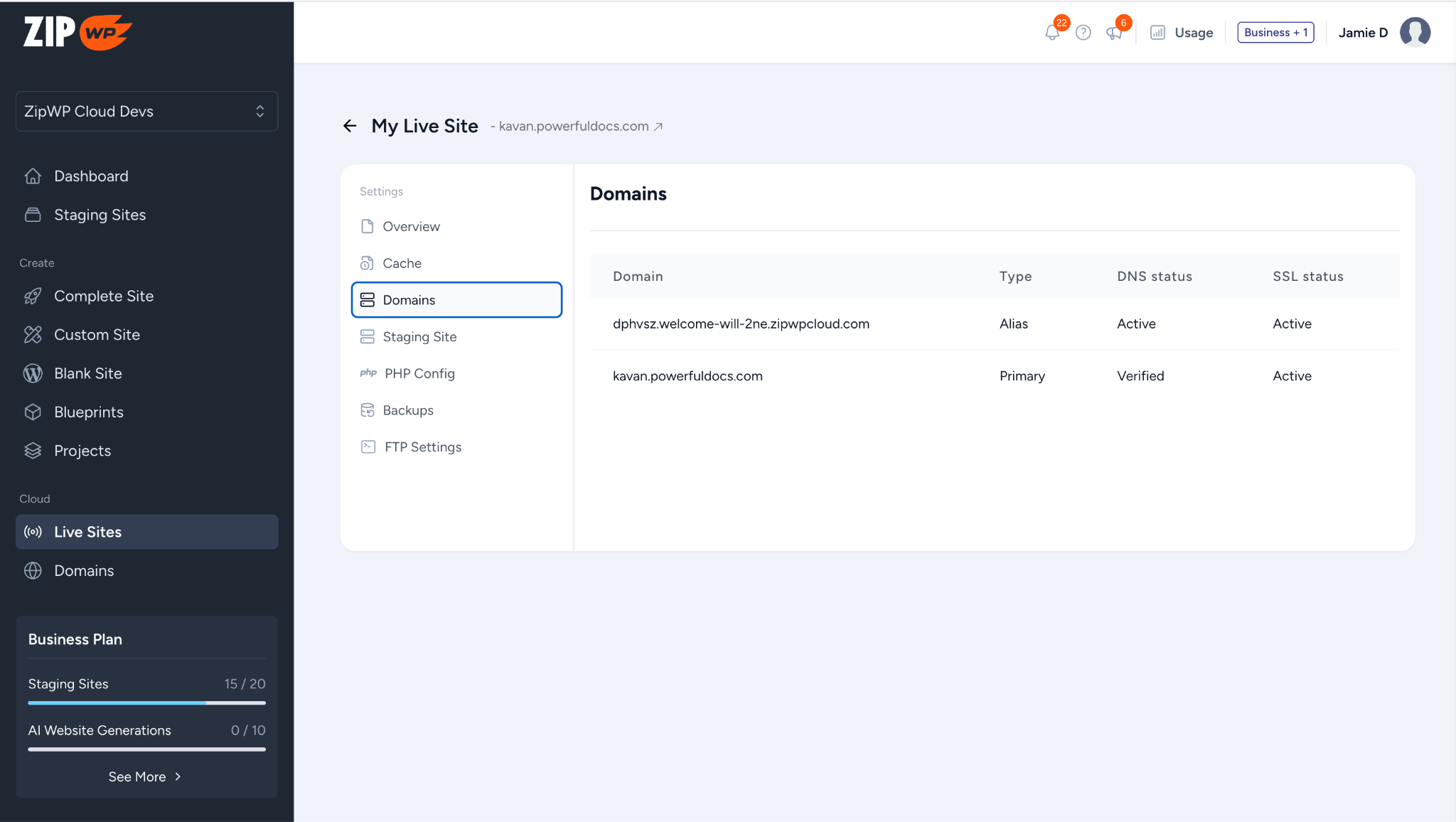Open FTP Settings section
This screenshot has height=822, width=1456.
tap(422, 447)
